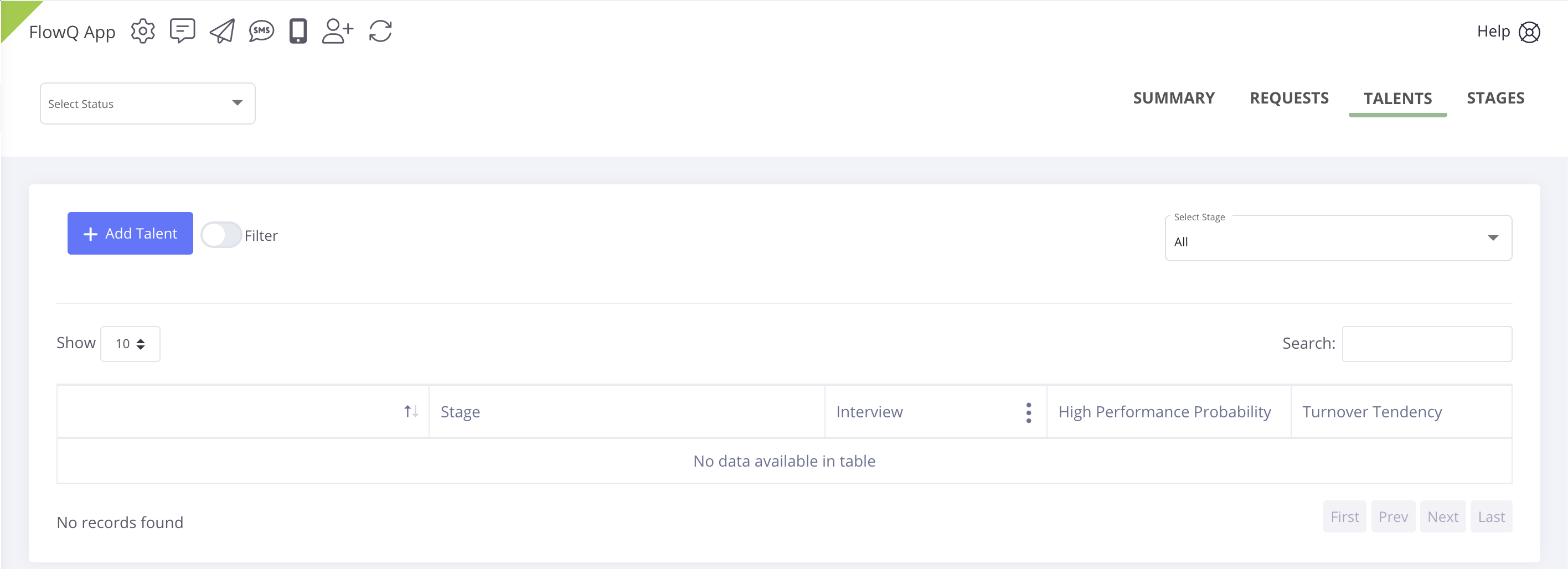Open the SMS bubble icon
This screenshot has height=569, width=1568.
click(261, 31)
